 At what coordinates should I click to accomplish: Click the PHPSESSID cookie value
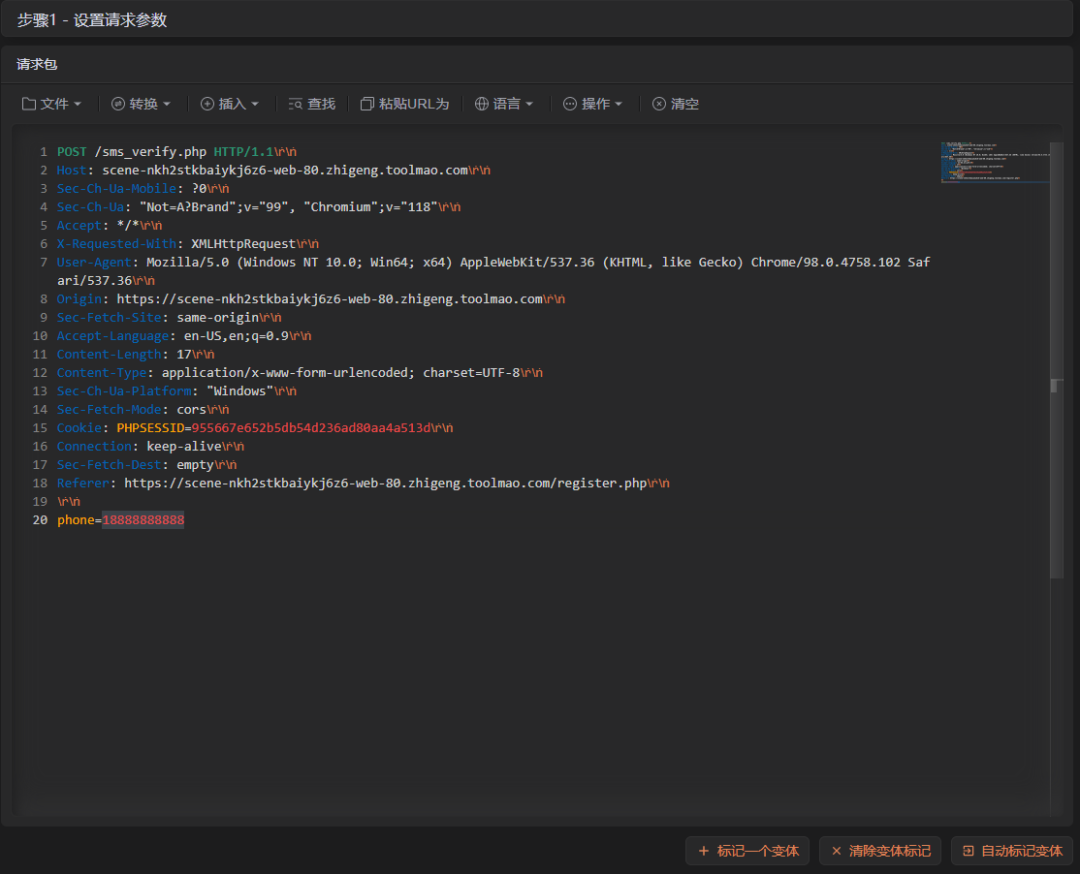pos(311,428)
